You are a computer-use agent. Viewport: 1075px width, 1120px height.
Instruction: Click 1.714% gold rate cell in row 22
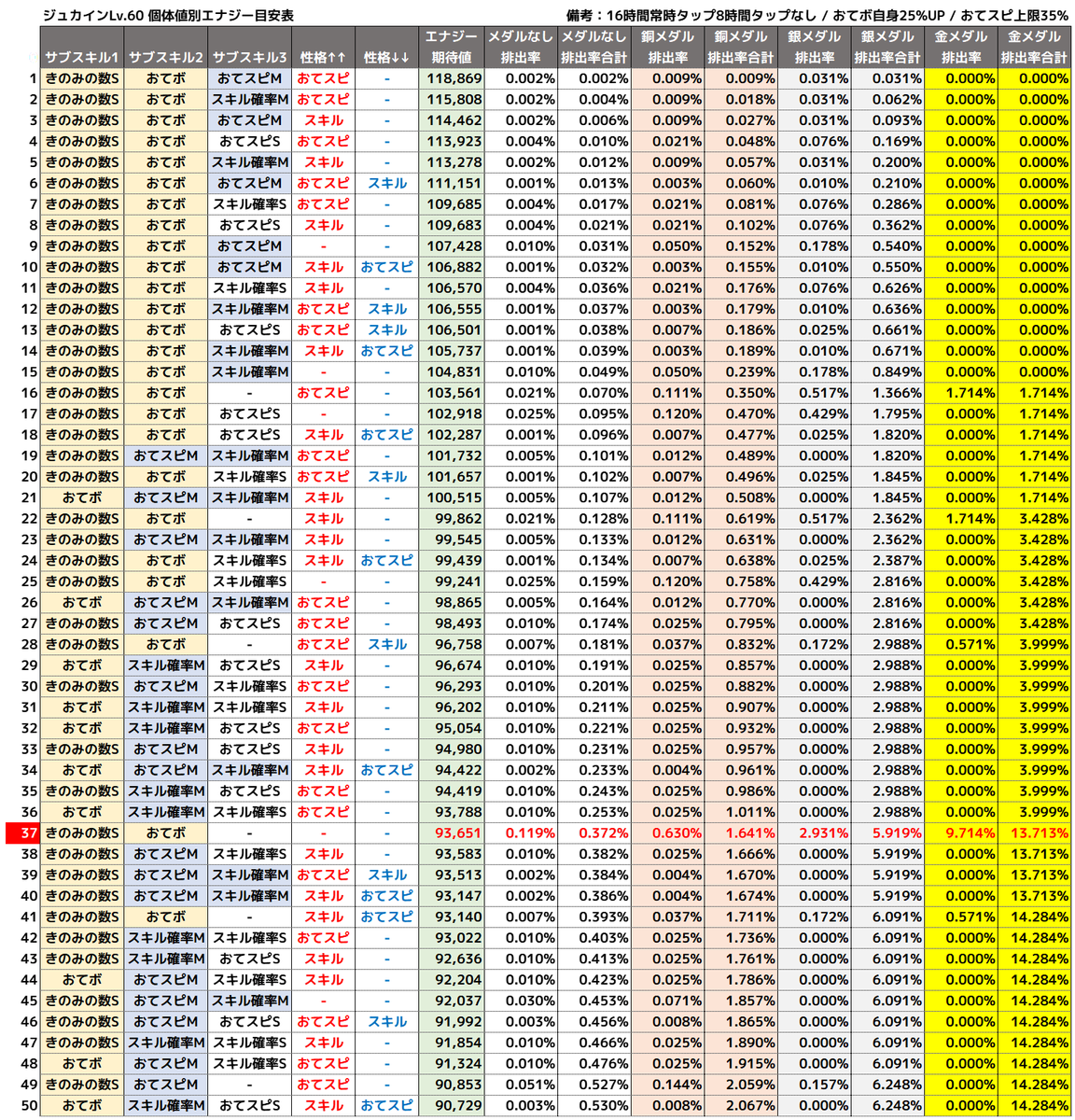[x=961, y=519]
